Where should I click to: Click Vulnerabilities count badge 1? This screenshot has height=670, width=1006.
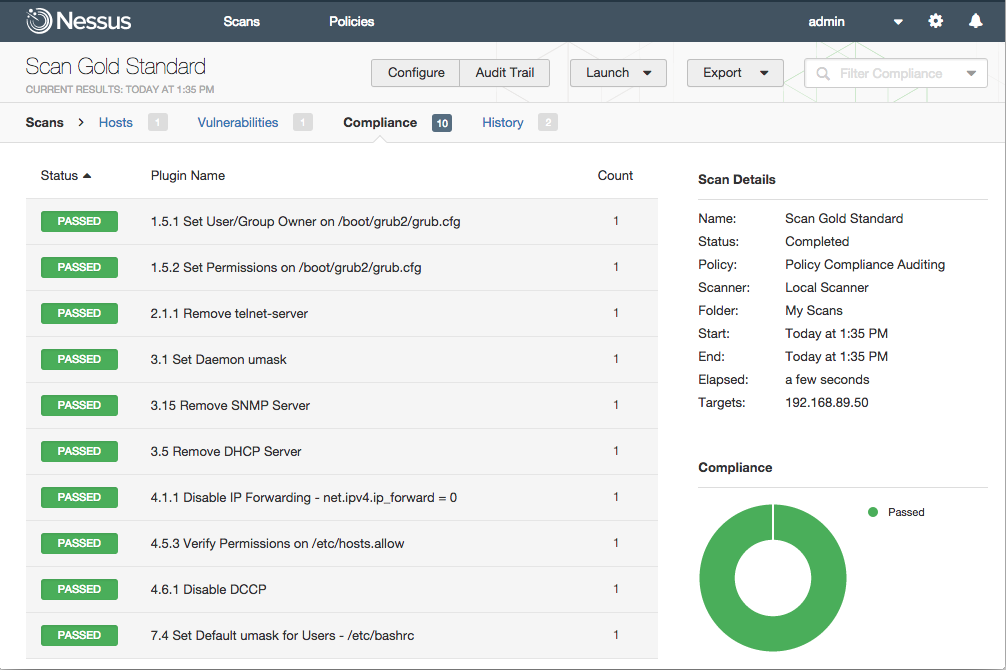[x=303, y=123]
